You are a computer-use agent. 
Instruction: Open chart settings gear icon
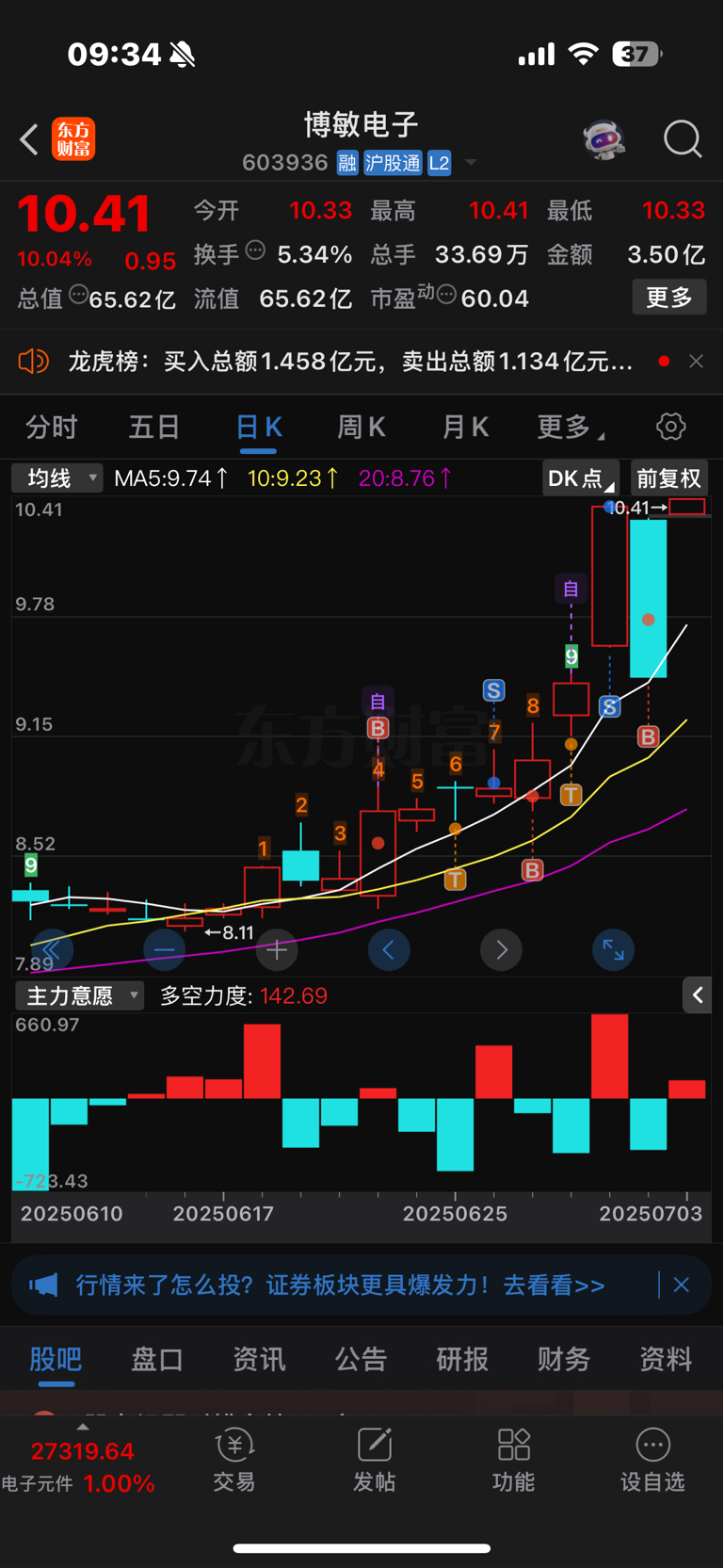671,427
